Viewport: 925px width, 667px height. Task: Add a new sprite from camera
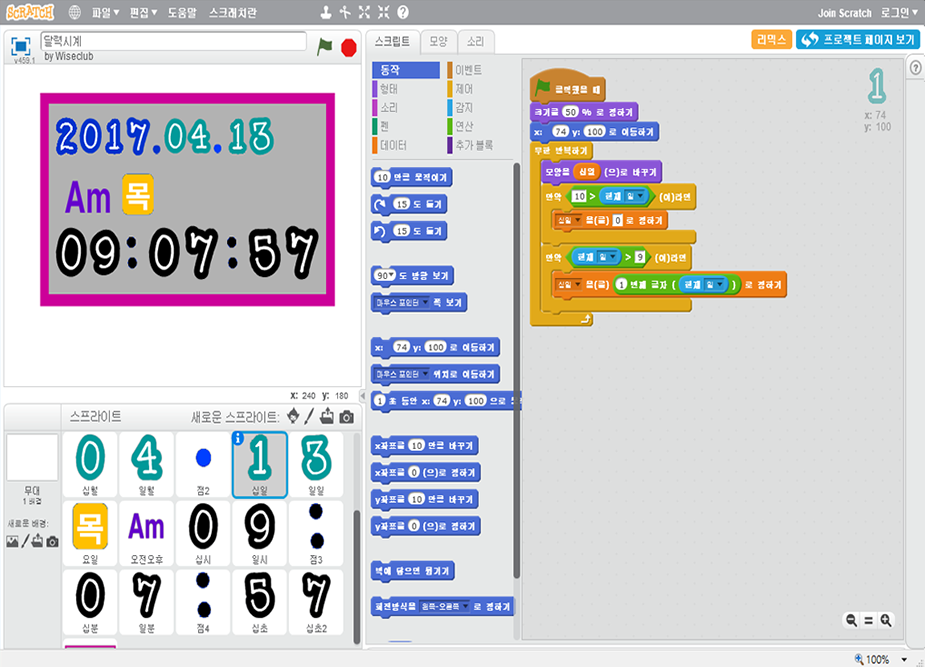[x=346, y=416]
